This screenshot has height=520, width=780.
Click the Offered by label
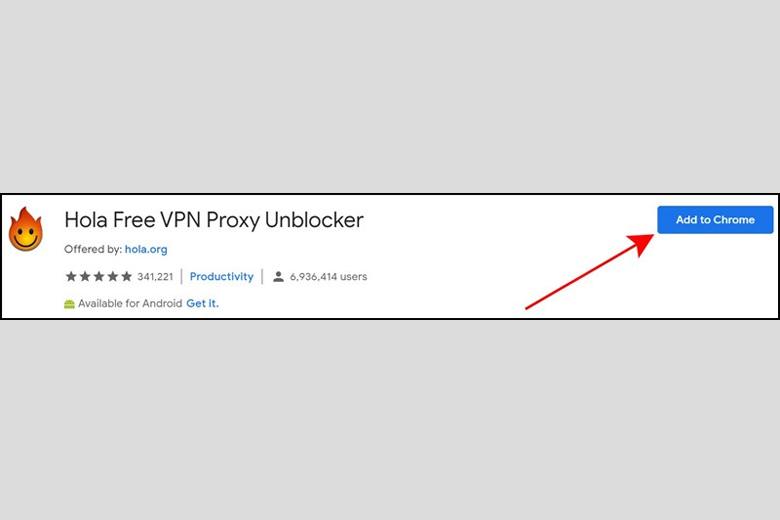coord(93,249)
